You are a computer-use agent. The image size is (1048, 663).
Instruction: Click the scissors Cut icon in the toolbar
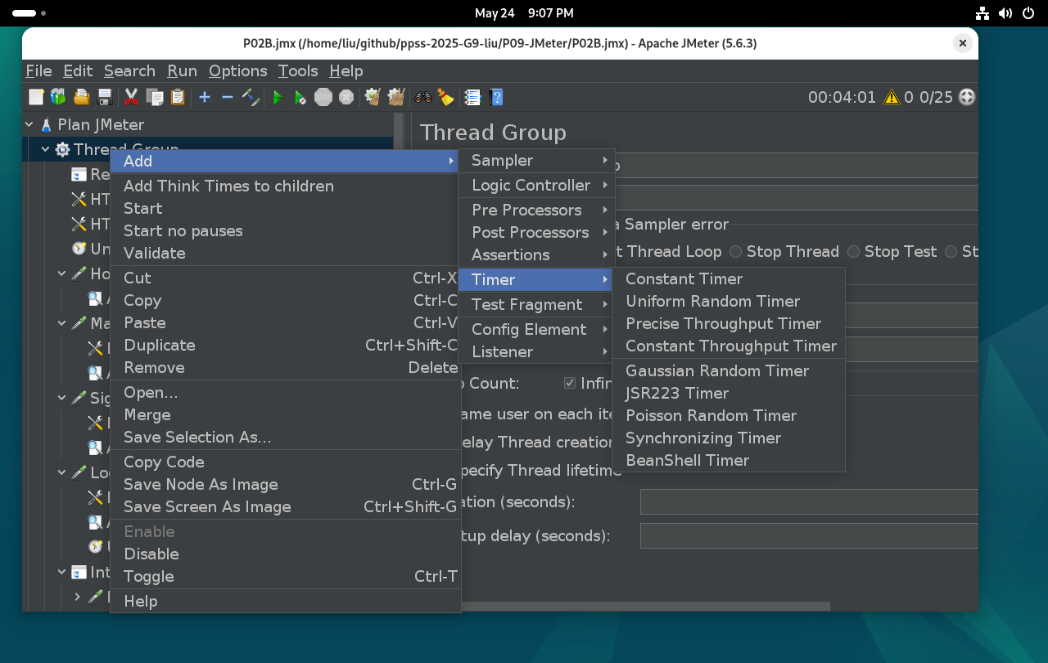click(x=131, y=98)
